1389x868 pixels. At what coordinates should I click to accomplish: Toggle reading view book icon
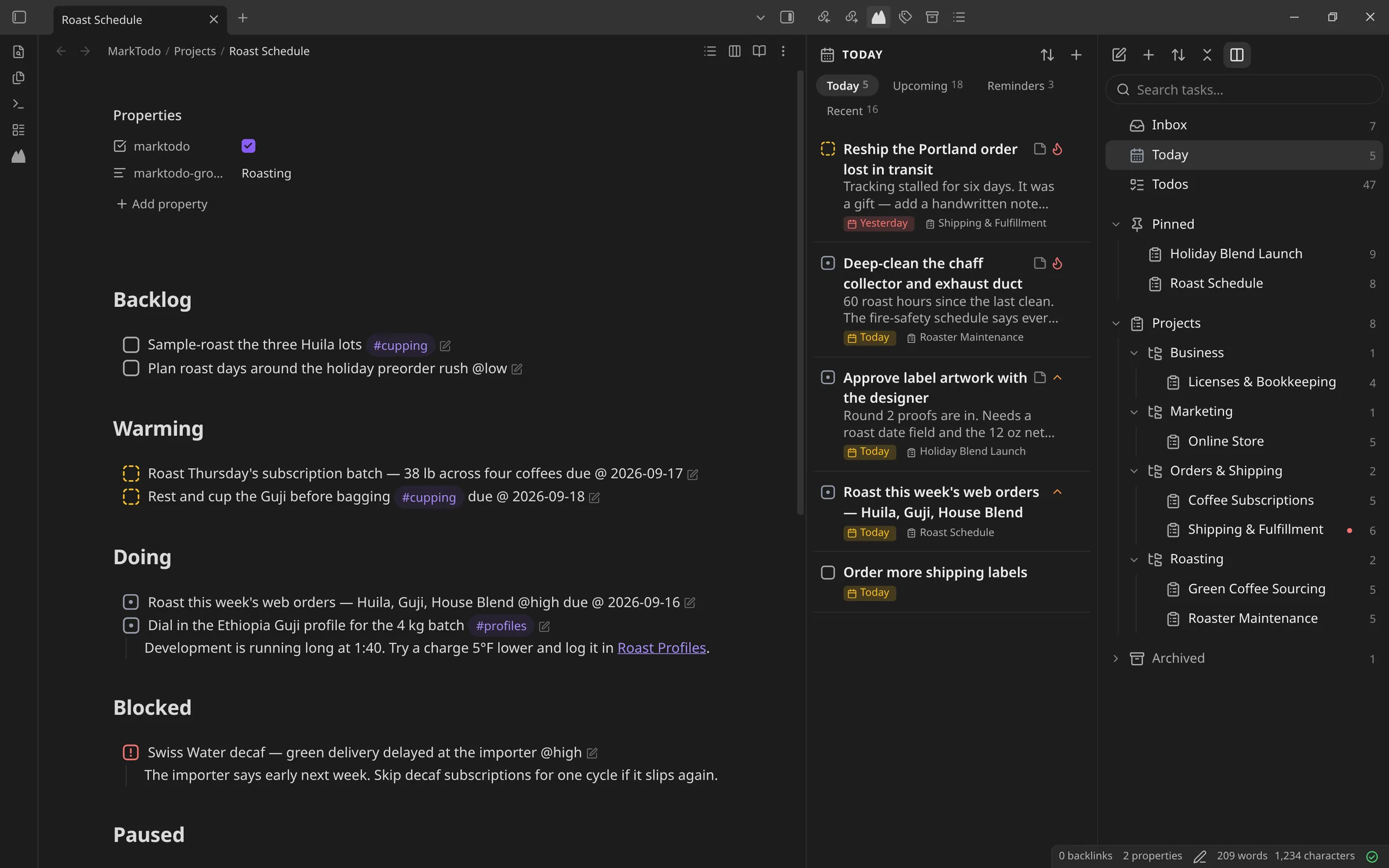click(759, 52)
